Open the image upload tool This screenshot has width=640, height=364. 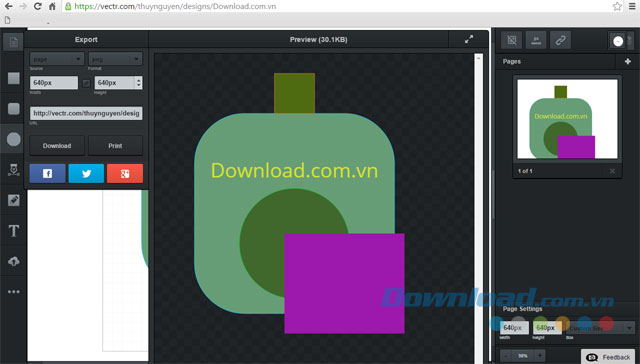click(x=13, y=261)
